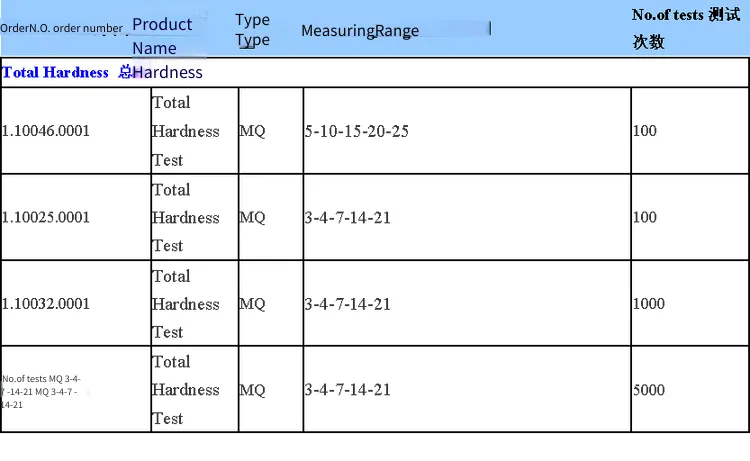Click Total Hardness Test for 1.10032.0001

point(186,304)
